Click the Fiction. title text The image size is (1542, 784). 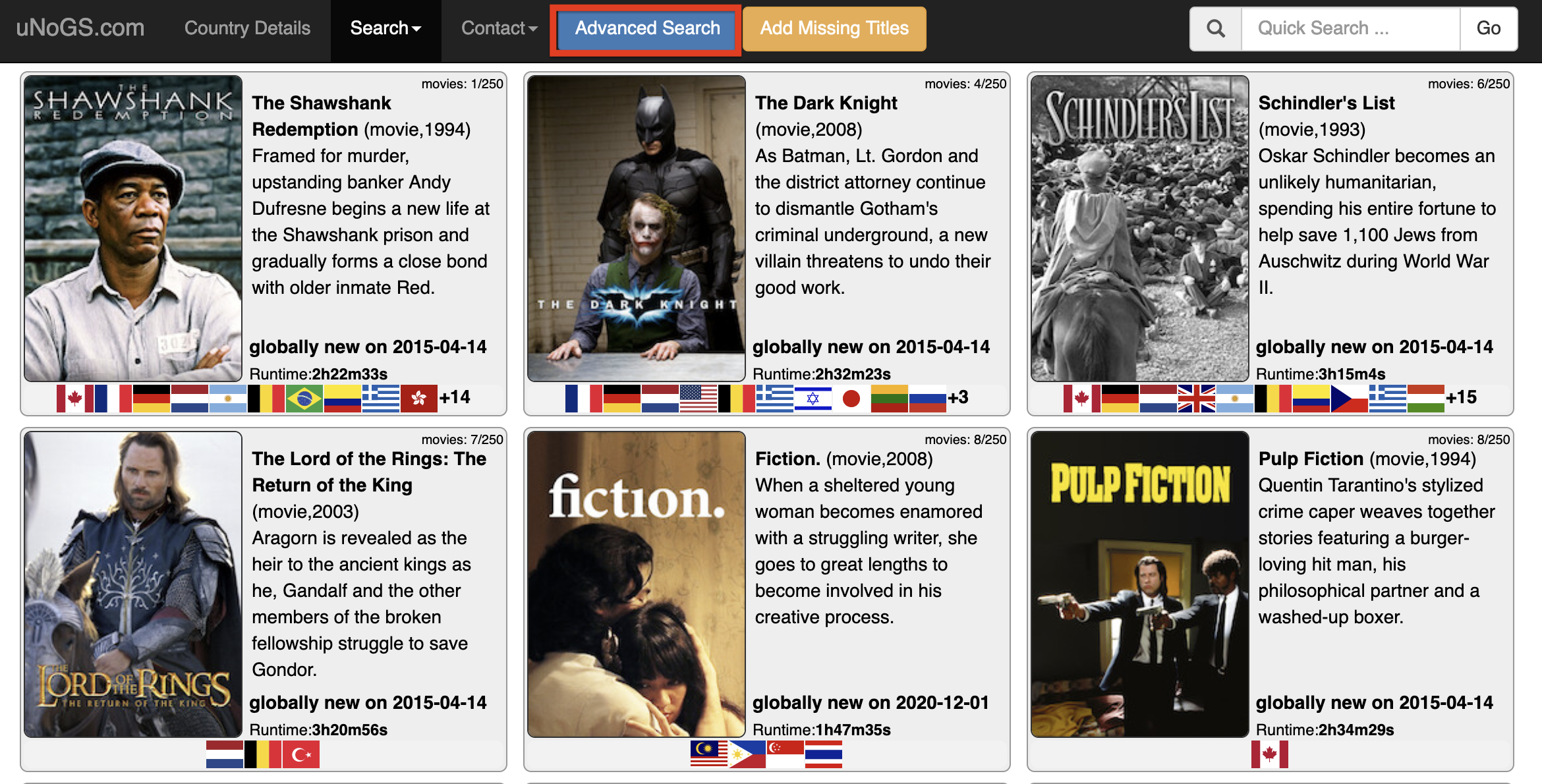pyautogui.click(x=787, y=459)
